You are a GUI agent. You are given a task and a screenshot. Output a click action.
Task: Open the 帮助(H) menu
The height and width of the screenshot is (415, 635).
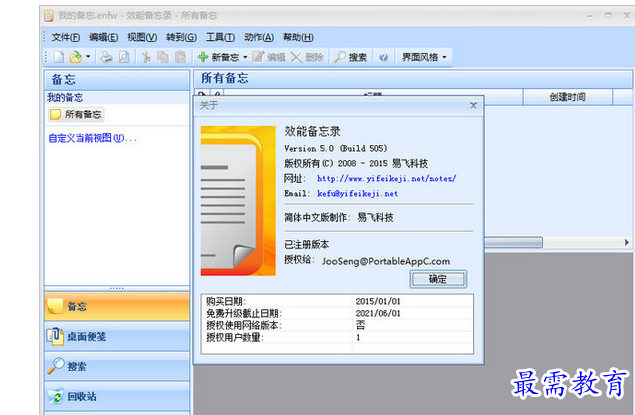298,37
